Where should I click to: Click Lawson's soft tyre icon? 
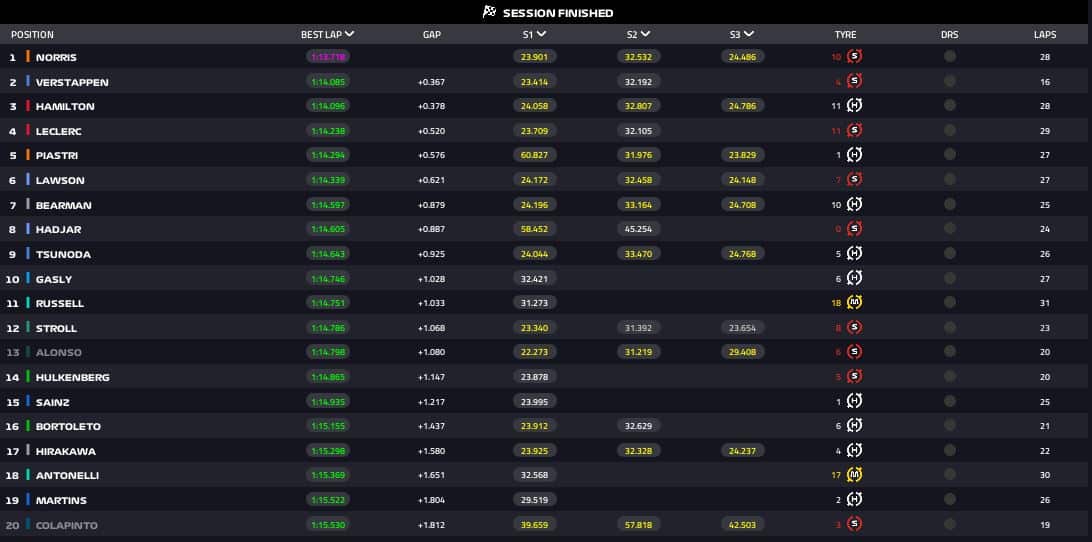click(x=855, y=180)
